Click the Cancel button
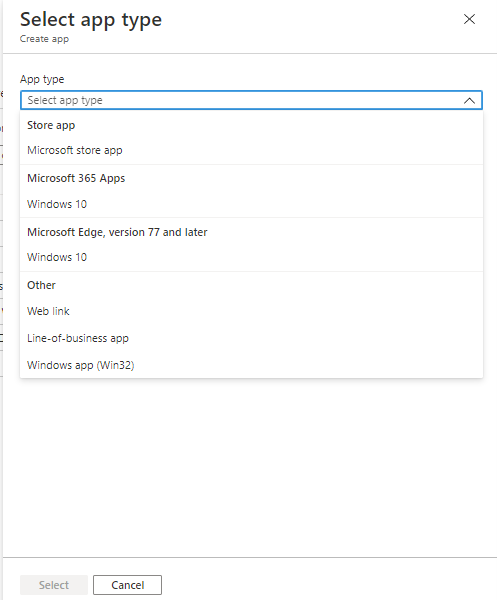The height and width of the screenshot is (600, 497). coord(127,585)
